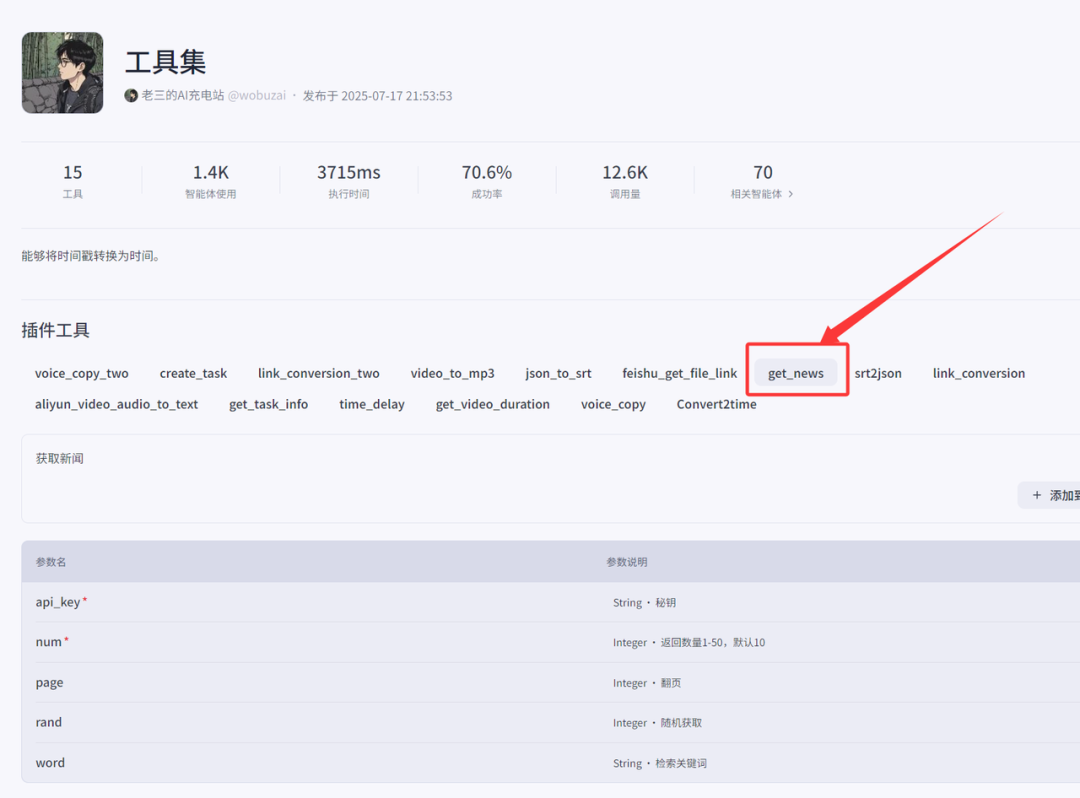Click the 'Integer・翻页' description cell
This screenshot has height=798, width=1080.
[647, 683]
